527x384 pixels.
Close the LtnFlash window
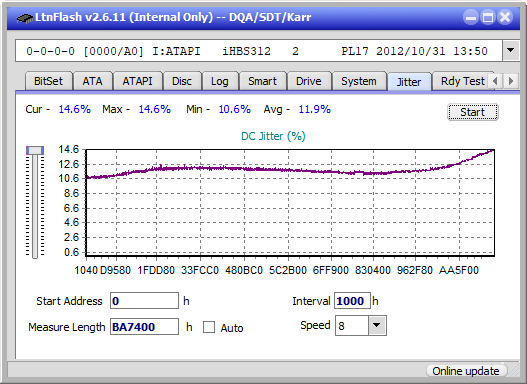pyautogui.click(x=505, y=17)
